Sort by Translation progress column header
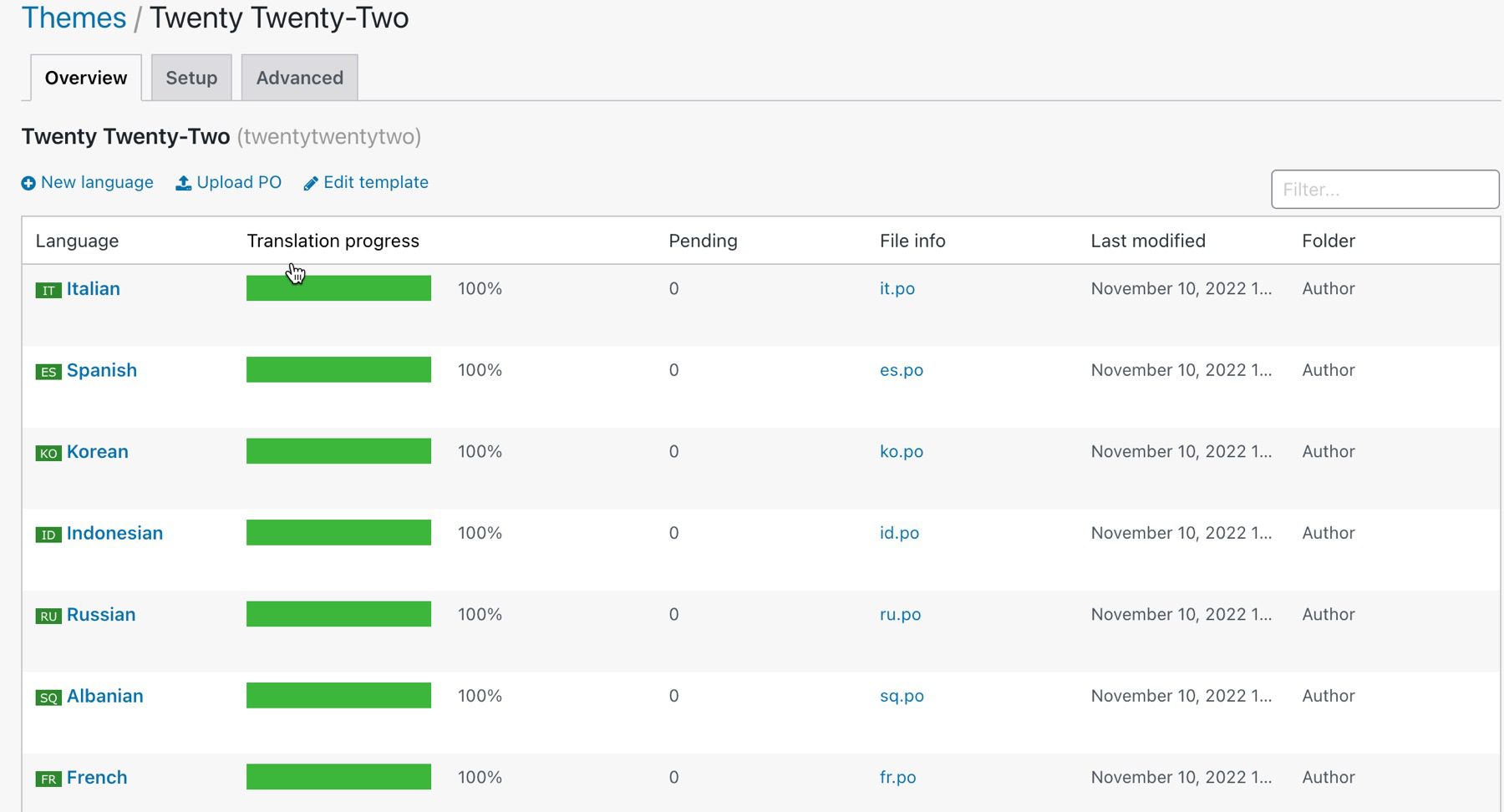Viewport: 1504px width, 812px height. [x=333, y=241]
